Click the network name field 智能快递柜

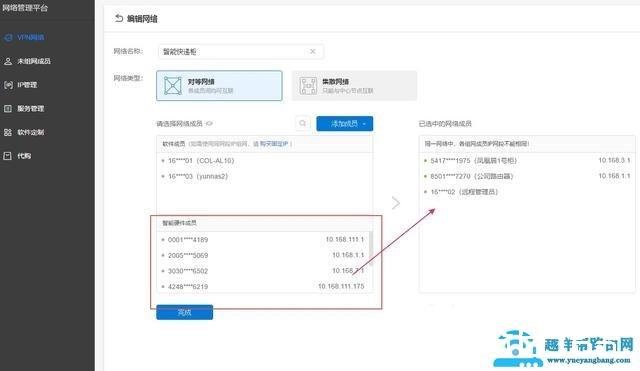click(241, 51)
